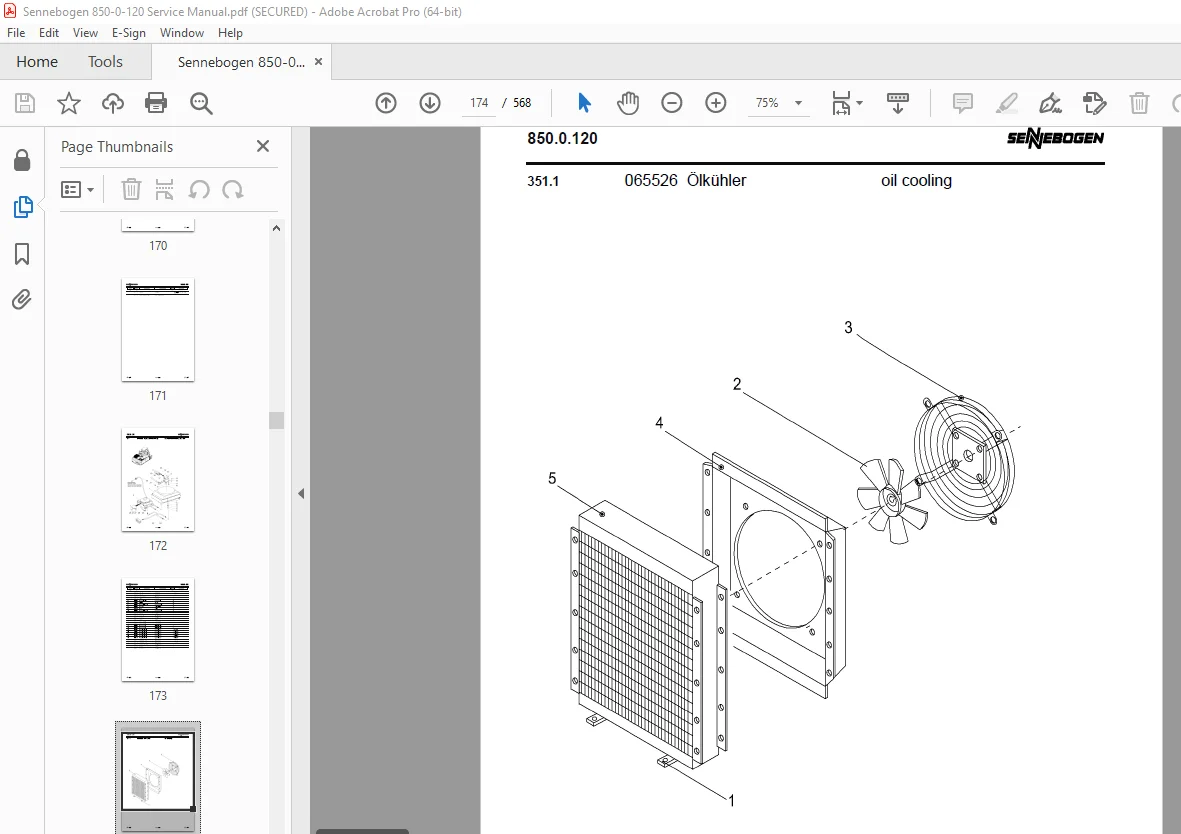Select the highlighted page 174 thumbnail
Image resolution: width=1181 pixels, height=834 pixels.
(x=158, y=778)
